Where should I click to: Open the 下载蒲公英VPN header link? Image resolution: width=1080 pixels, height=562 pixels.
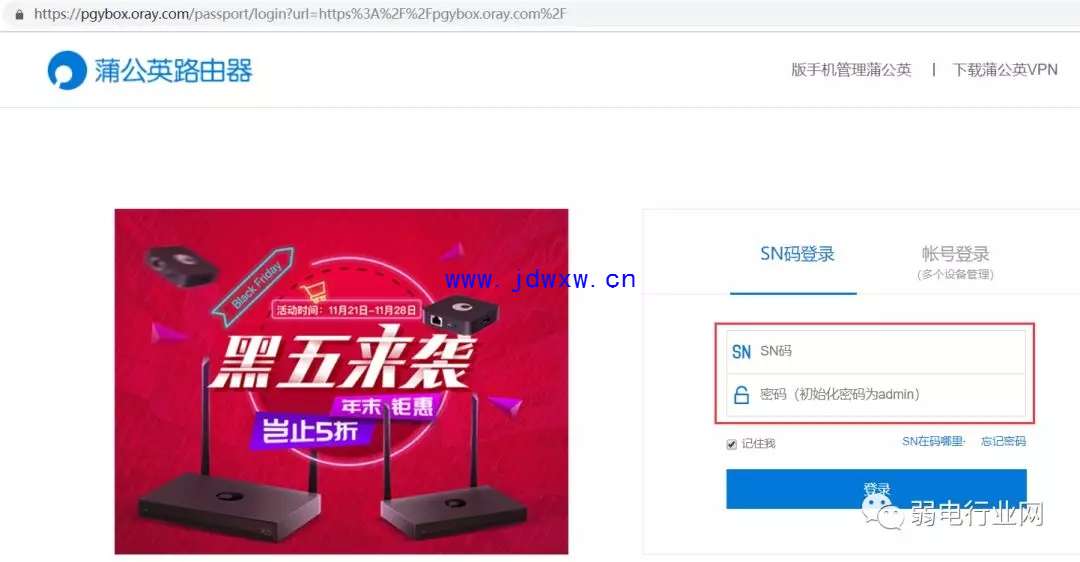pos(1005,70)
